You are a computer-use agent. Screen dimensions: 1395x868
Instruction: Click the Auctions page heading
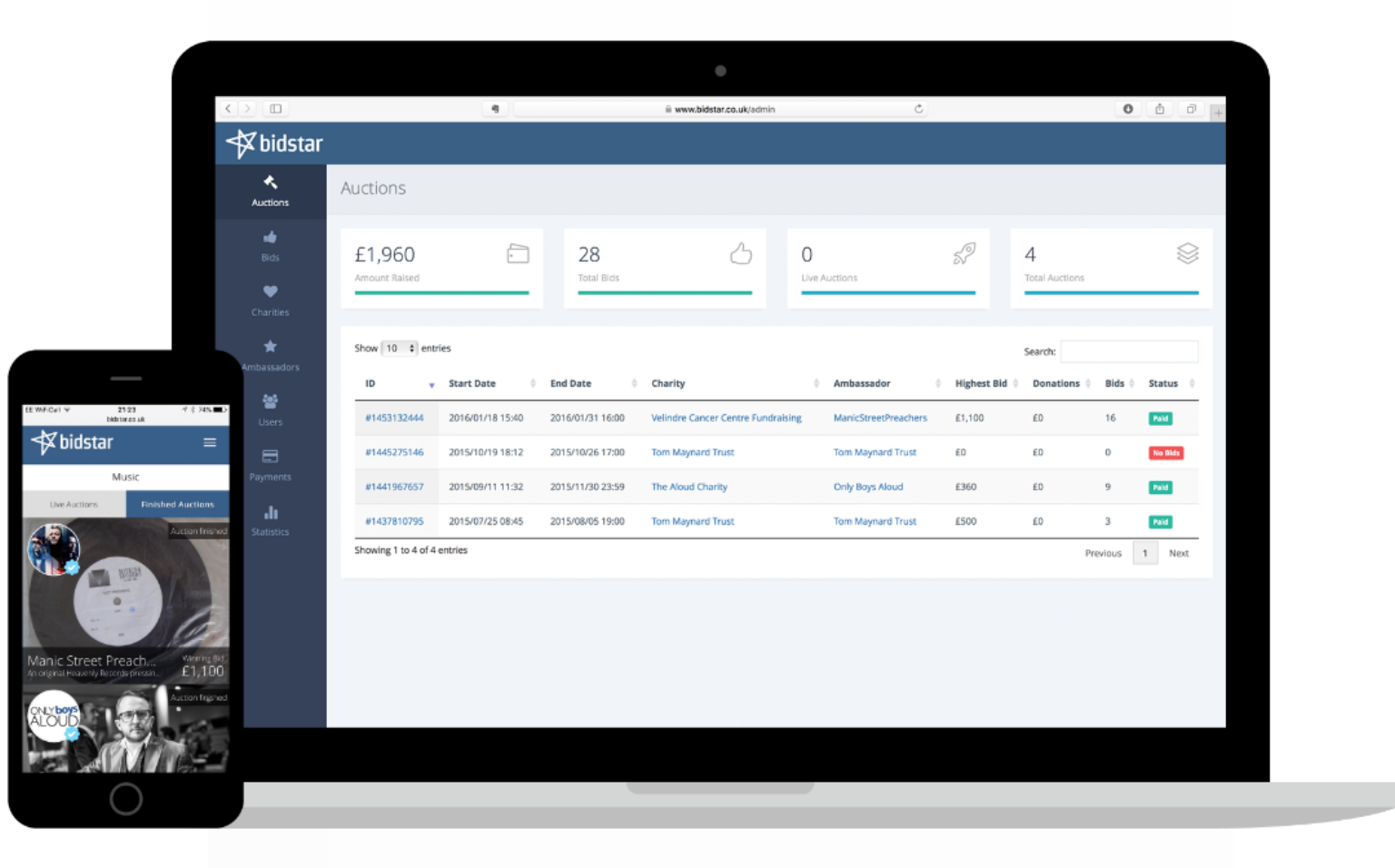(373, 188)
